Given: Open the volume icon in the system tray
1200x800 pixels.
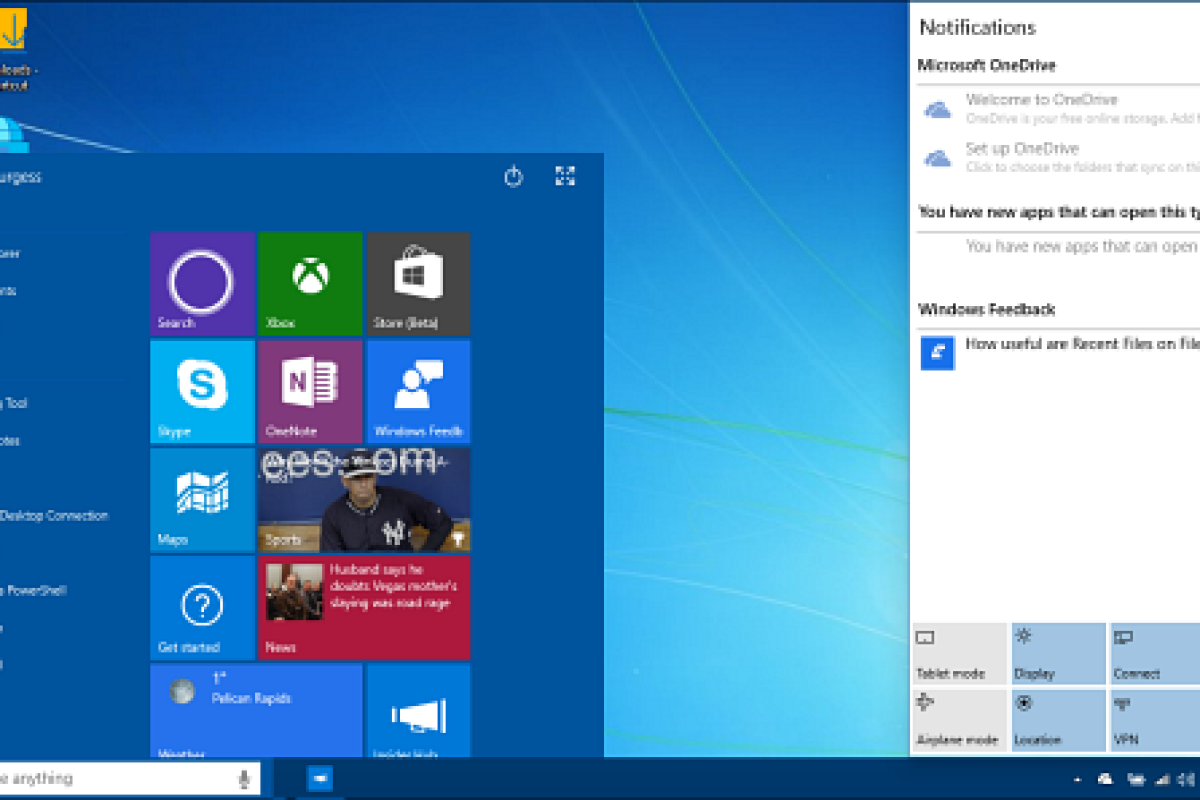Looking at the screenshot, I should point(1184,778).
